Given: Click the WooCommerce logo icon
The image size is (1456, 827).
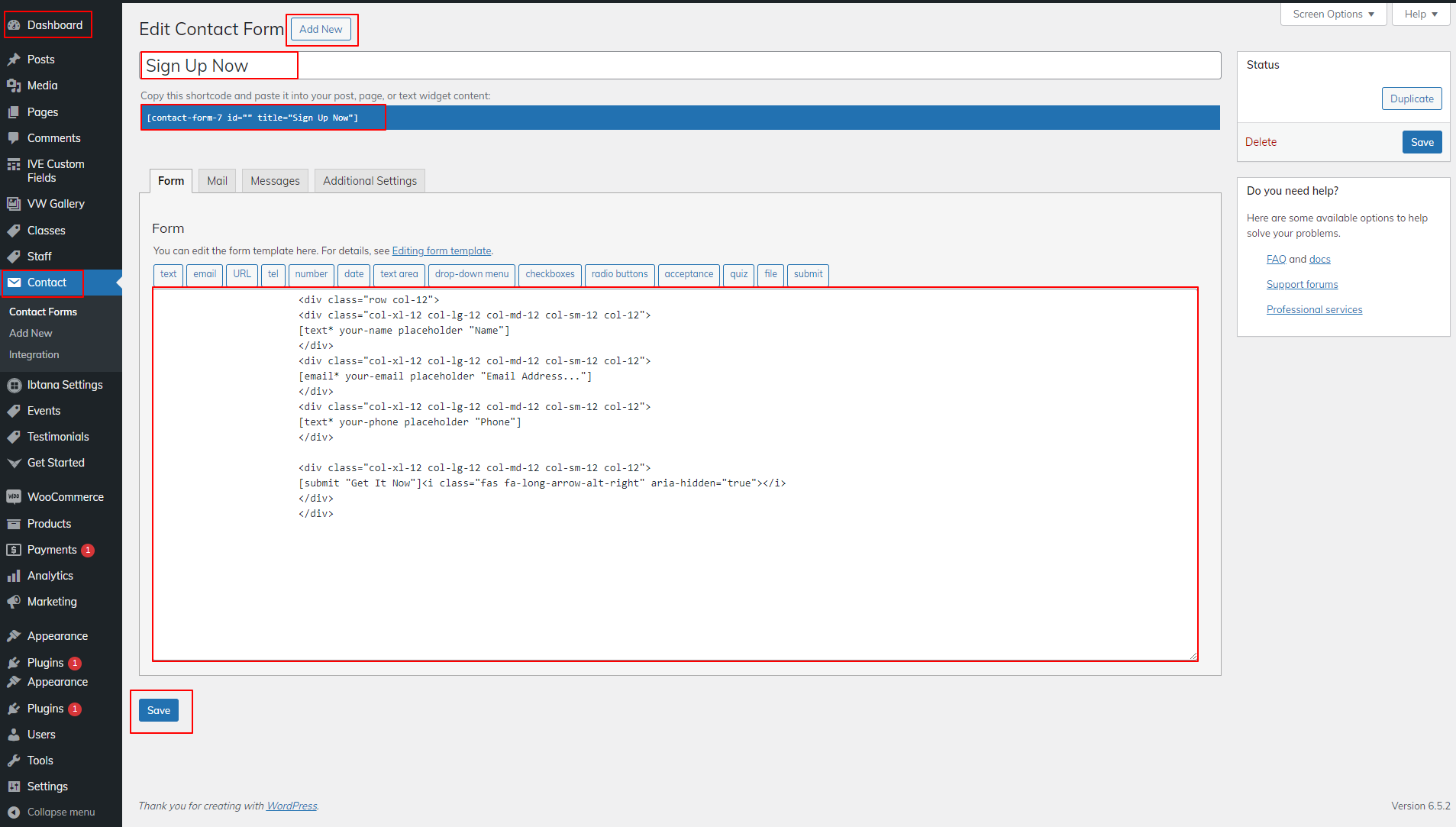Looking at the screenshot, I should (14, 497).
